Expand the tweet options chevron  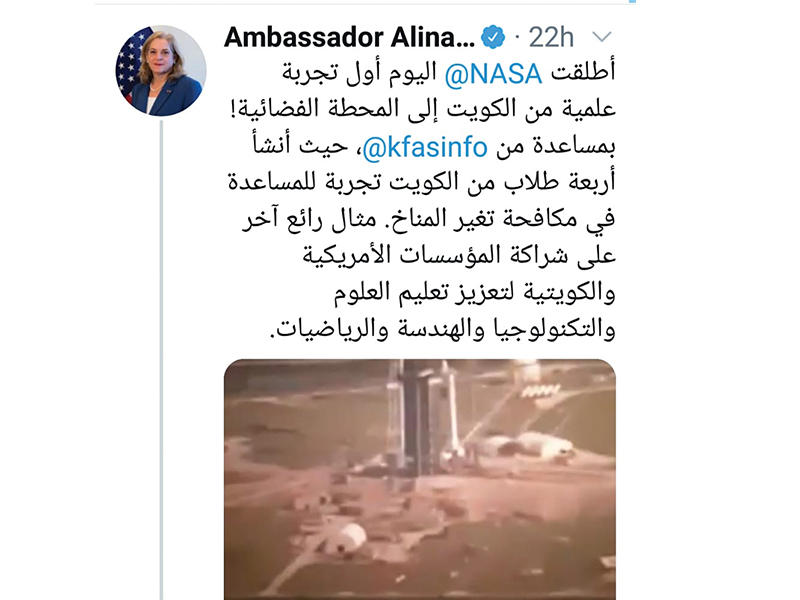[x=602, y=37]
